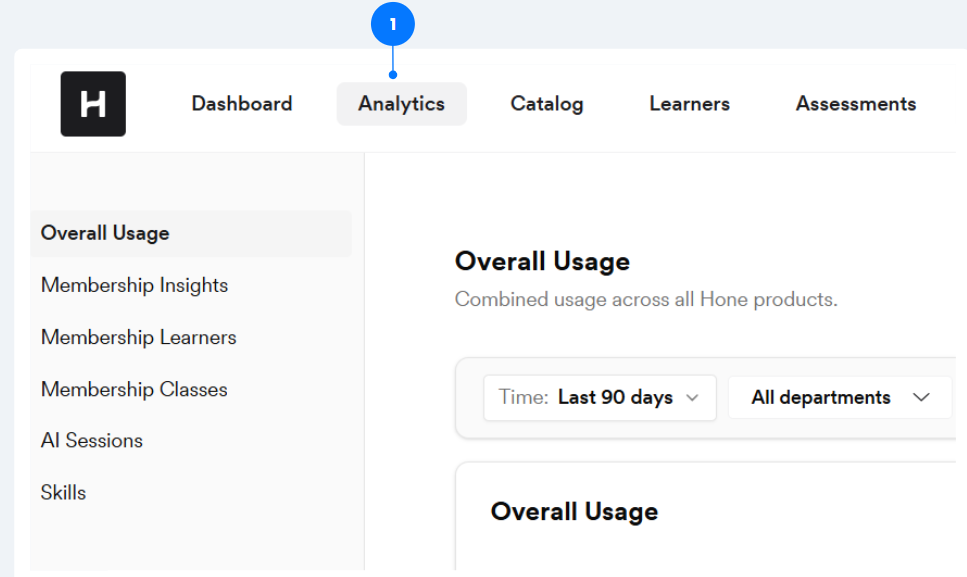Viewport: 967px width, 577px height.
Task: Open AI Sessions in the sidebar
Action: (92, 441)
